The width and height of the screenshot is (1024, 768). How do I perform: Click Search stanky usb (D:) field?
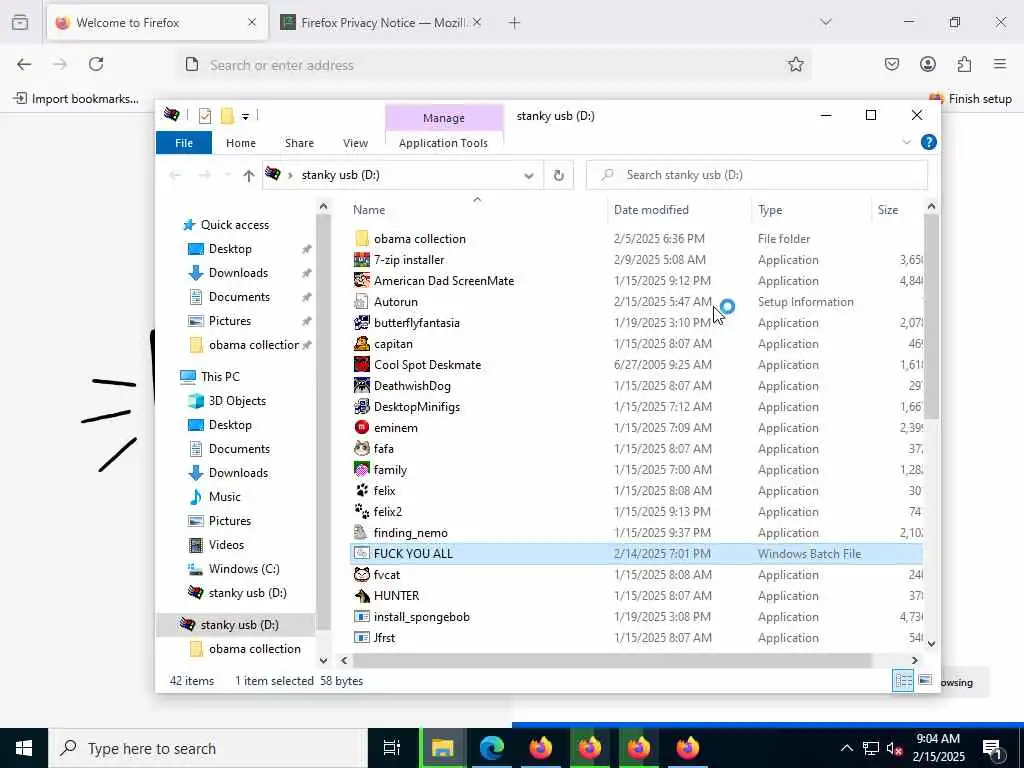757,175
